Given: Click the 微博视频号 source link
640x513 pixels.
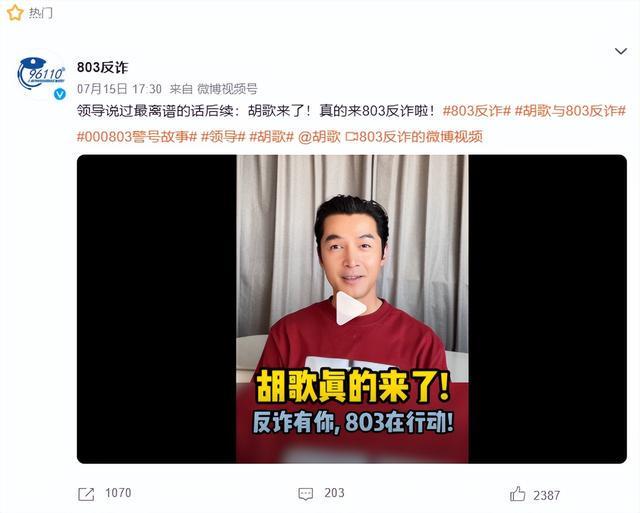Looking at the screenshot, I should (227, 89).
